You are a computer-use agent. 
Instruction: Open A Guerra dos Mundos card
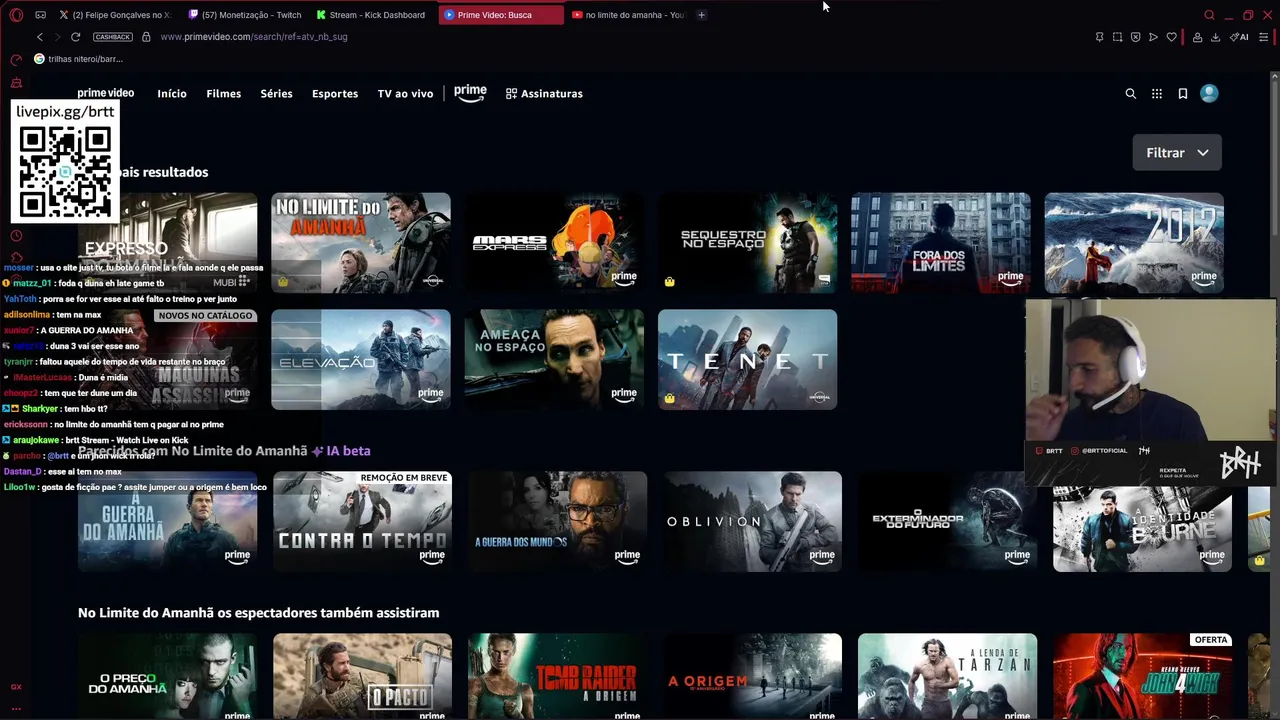(557, 522)
